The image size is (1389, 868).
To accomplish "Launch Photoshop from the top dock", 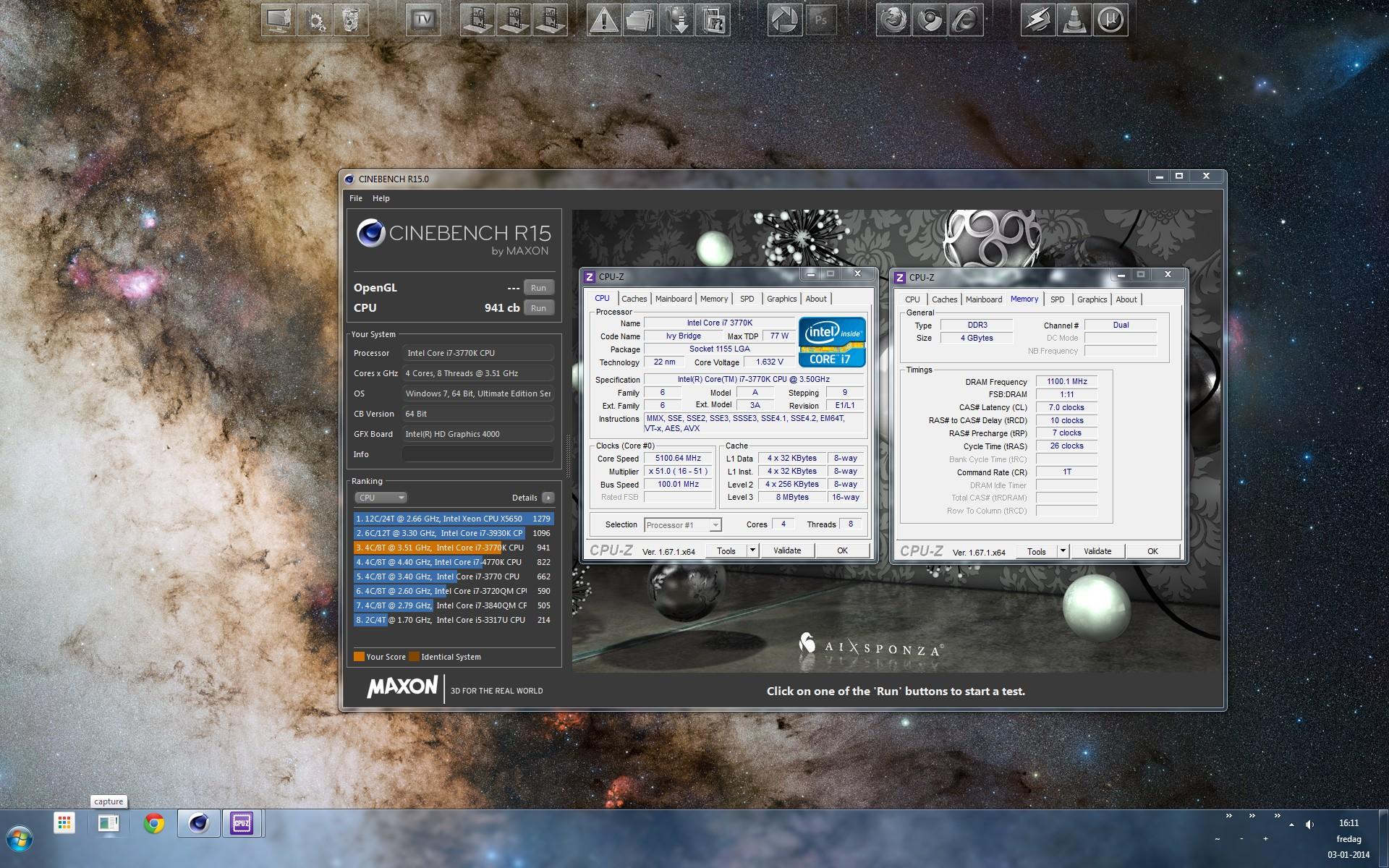I will pyautogui.click(x=821, y=20).
